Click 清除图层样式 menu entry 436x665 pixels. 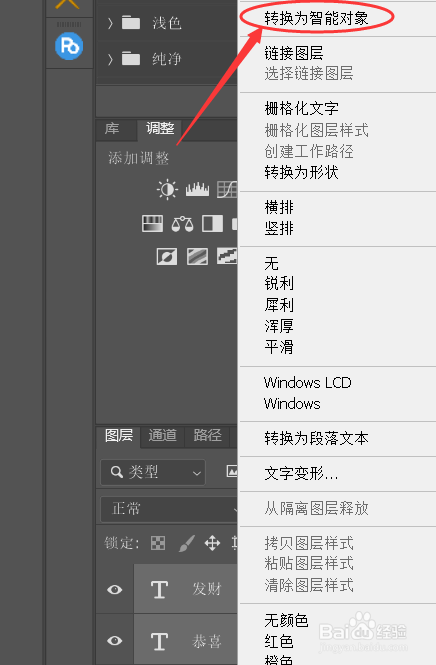coord(309,586)
